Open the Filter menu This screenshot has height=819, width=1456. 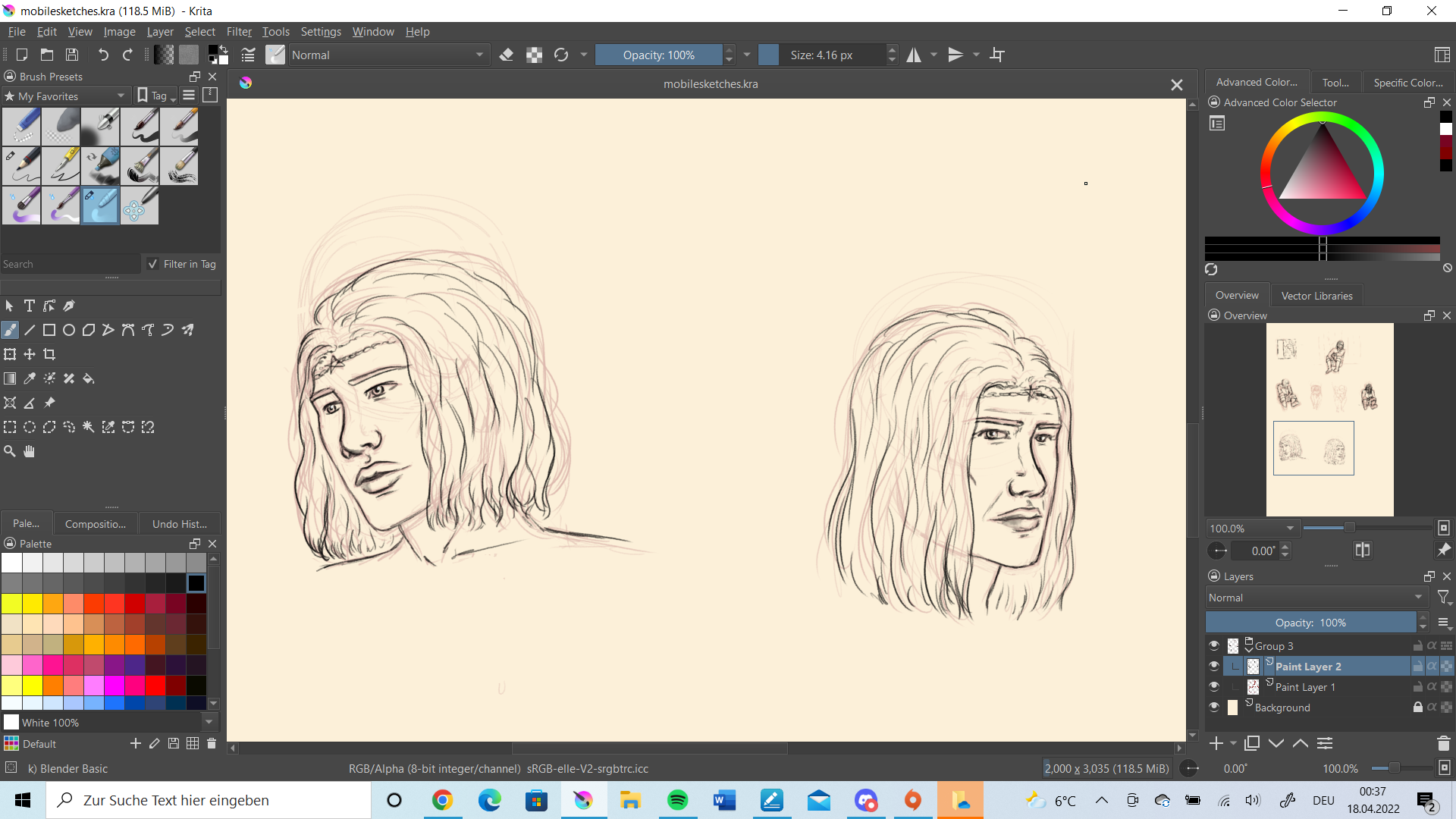coord(239,32)
